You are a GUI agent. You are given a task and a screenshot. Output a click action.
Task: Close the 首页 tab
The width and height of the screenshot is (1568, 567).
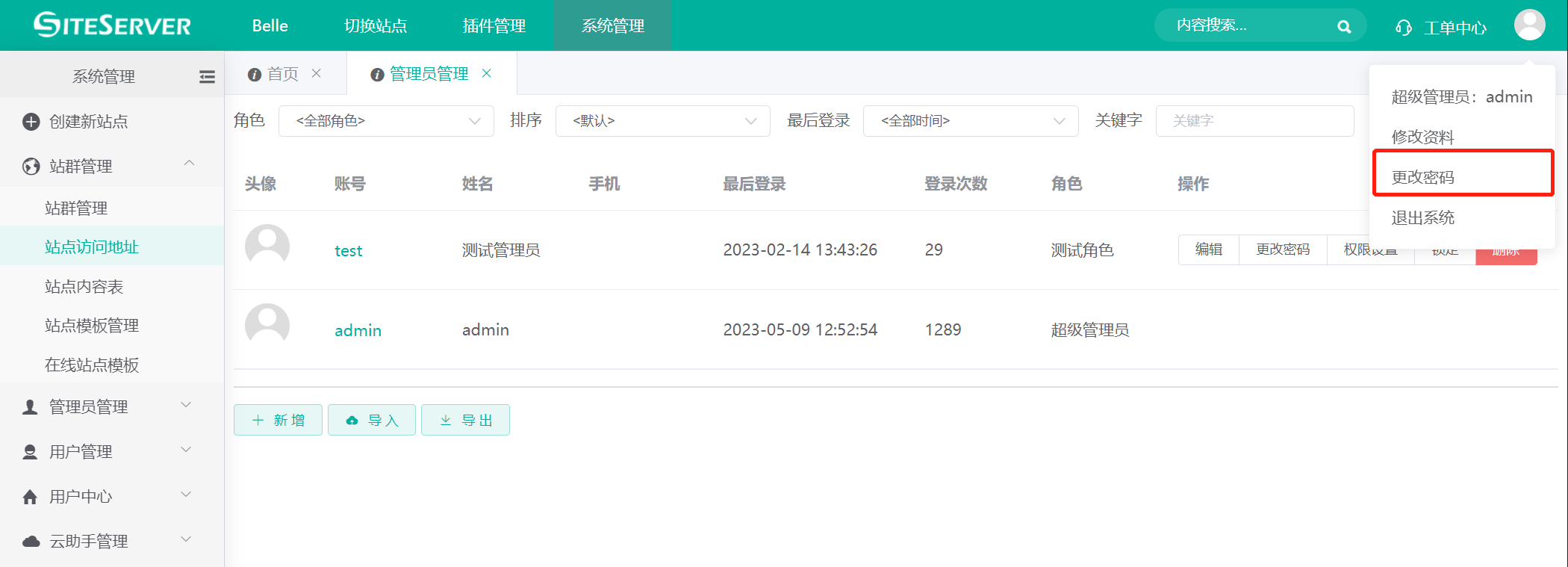click(317, 73)
